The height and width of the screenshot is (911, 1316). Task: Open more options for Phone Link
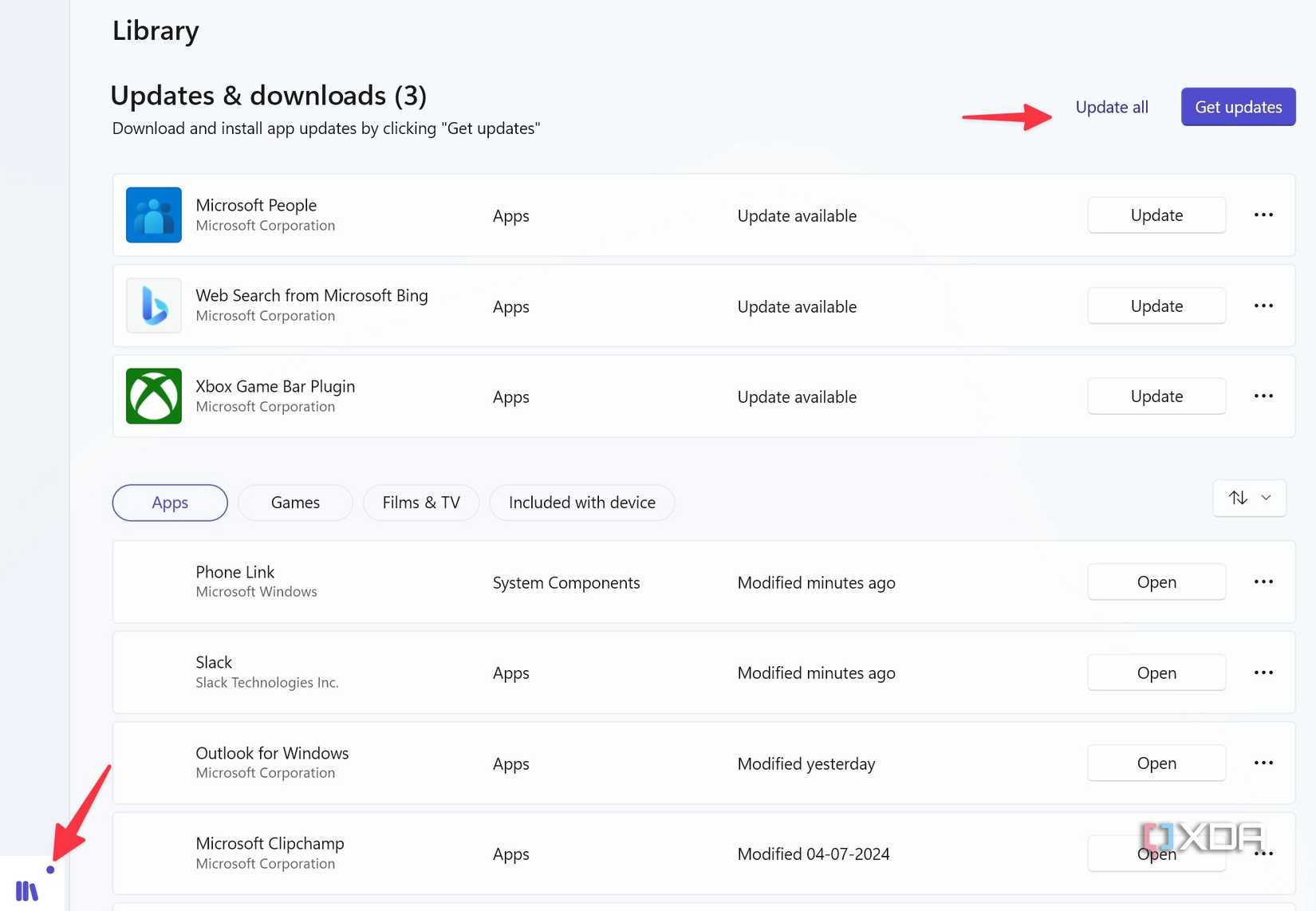(x=1263, y=582)
